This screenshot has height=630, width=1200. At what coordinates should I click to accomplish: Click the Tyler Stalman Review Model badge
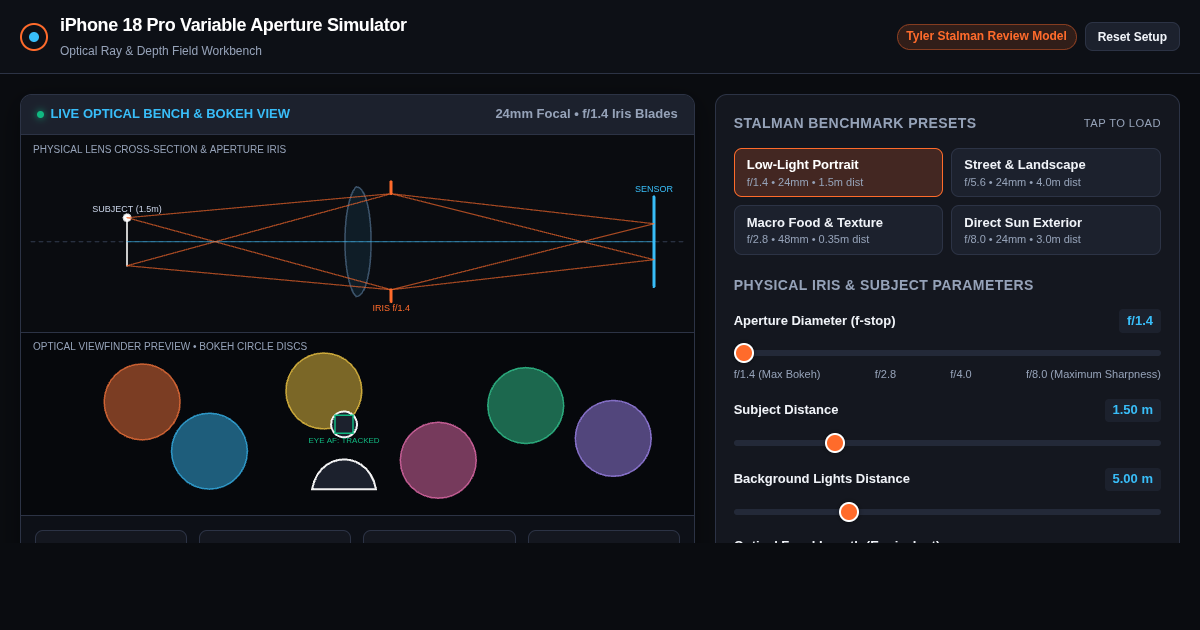pos(986,37)
